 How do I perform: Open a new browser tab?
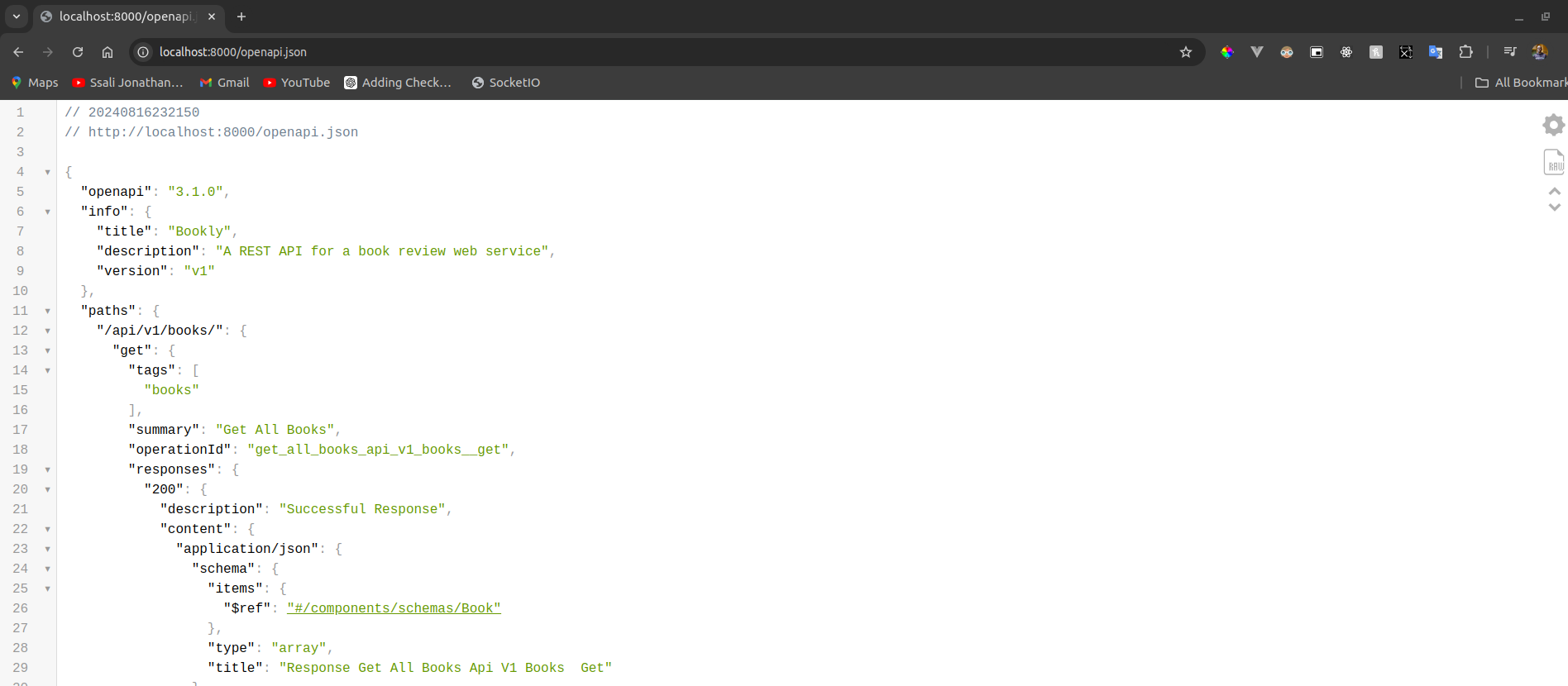pyautogui.click(x=241, y=17)
